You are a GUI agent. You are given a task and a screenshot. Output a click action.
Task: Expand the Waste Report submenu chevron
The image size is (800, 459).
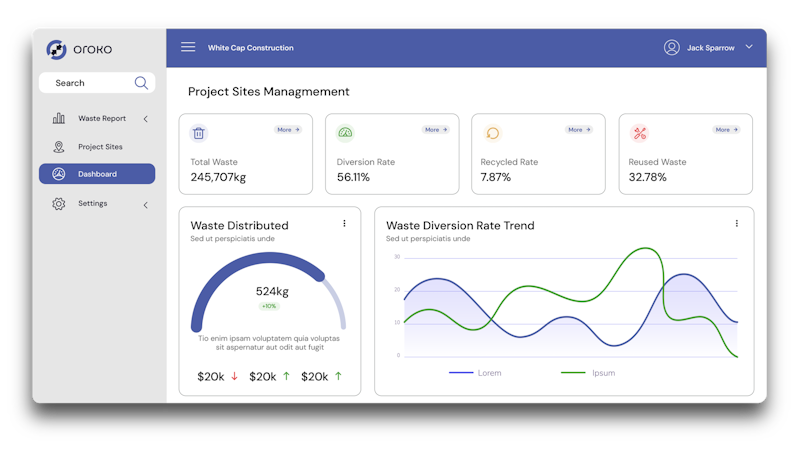(145, 119)
